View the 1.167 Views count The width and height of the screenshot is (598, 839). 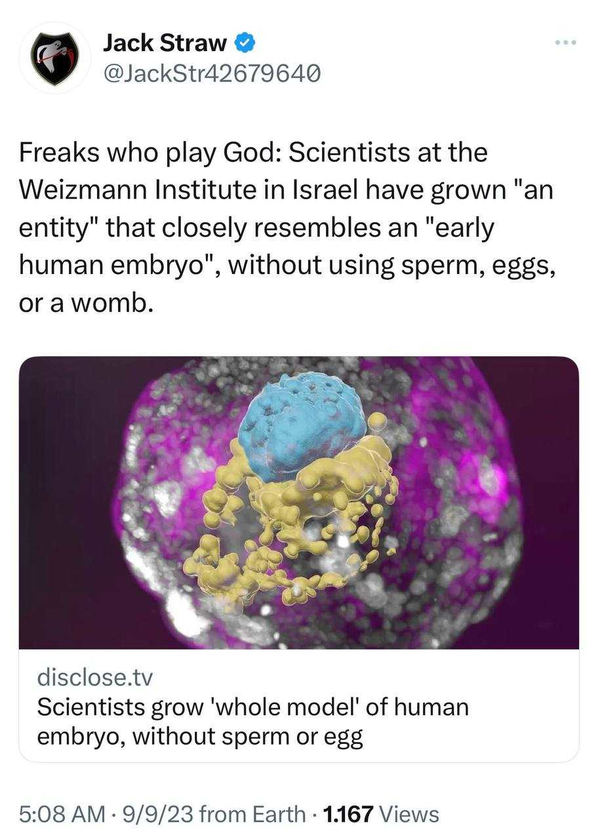point(381,814)
